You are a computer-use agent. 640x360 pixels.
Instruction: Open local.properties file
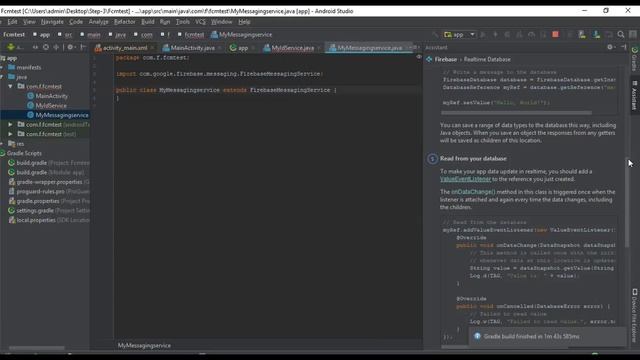coord(49,220)
